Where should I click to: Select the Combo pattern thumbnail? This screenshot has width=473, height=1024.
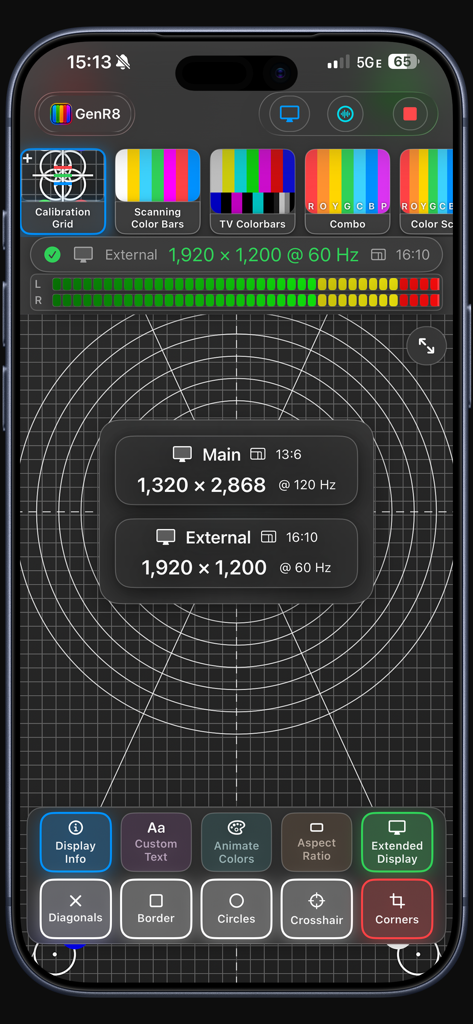pyautogui.click(x=348, y=191)
